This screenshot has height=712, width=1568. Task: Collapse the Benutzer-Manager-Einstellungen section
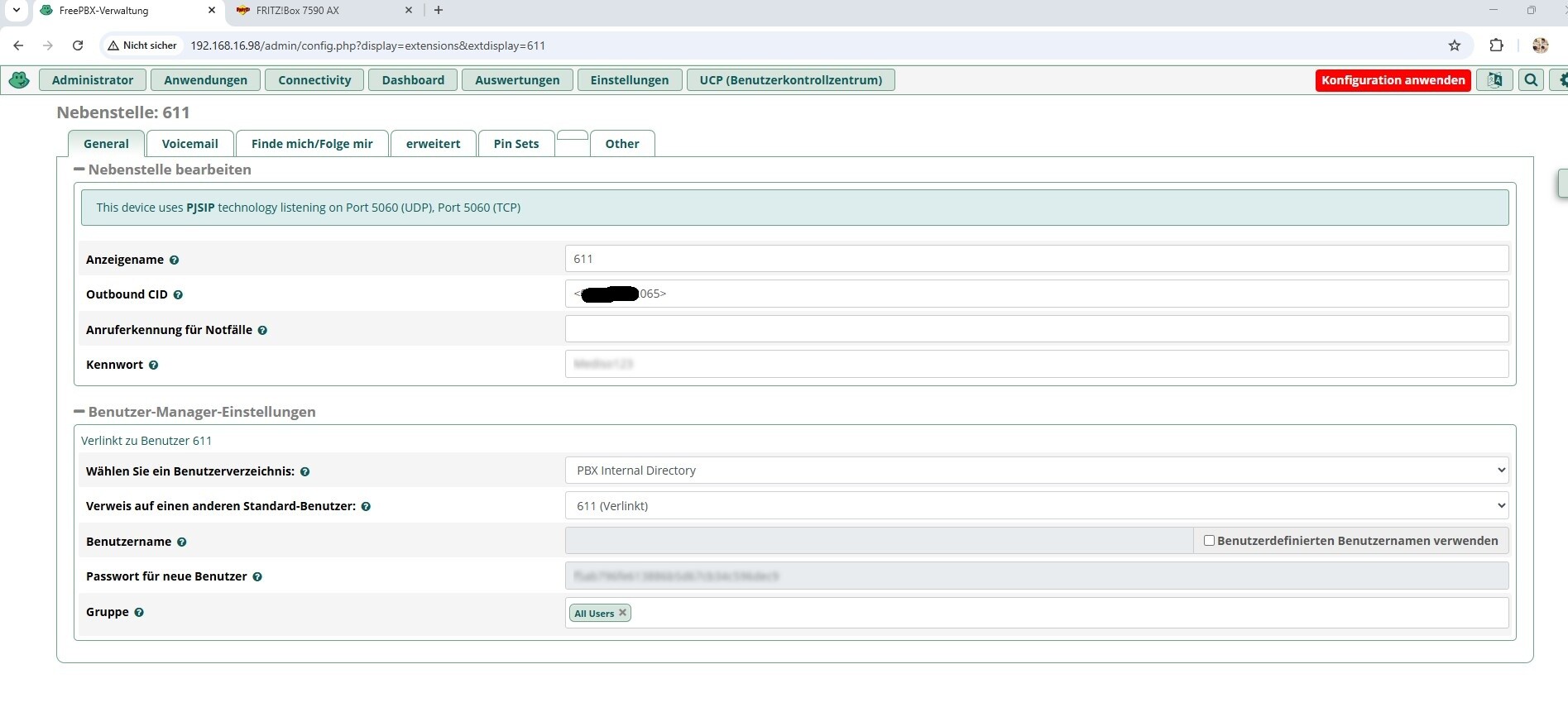click(x=79, y=412)
